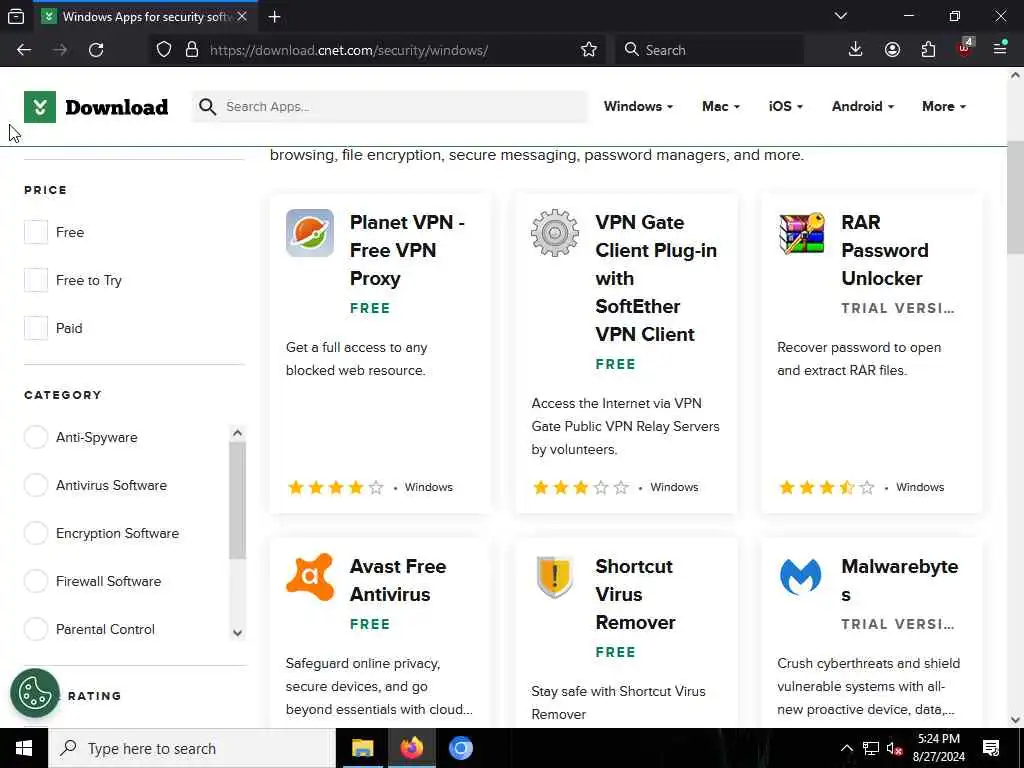The height and width of the screenshot is (768, 1024).
Task: Expand the More navigation menu
Action: [943, 106]
